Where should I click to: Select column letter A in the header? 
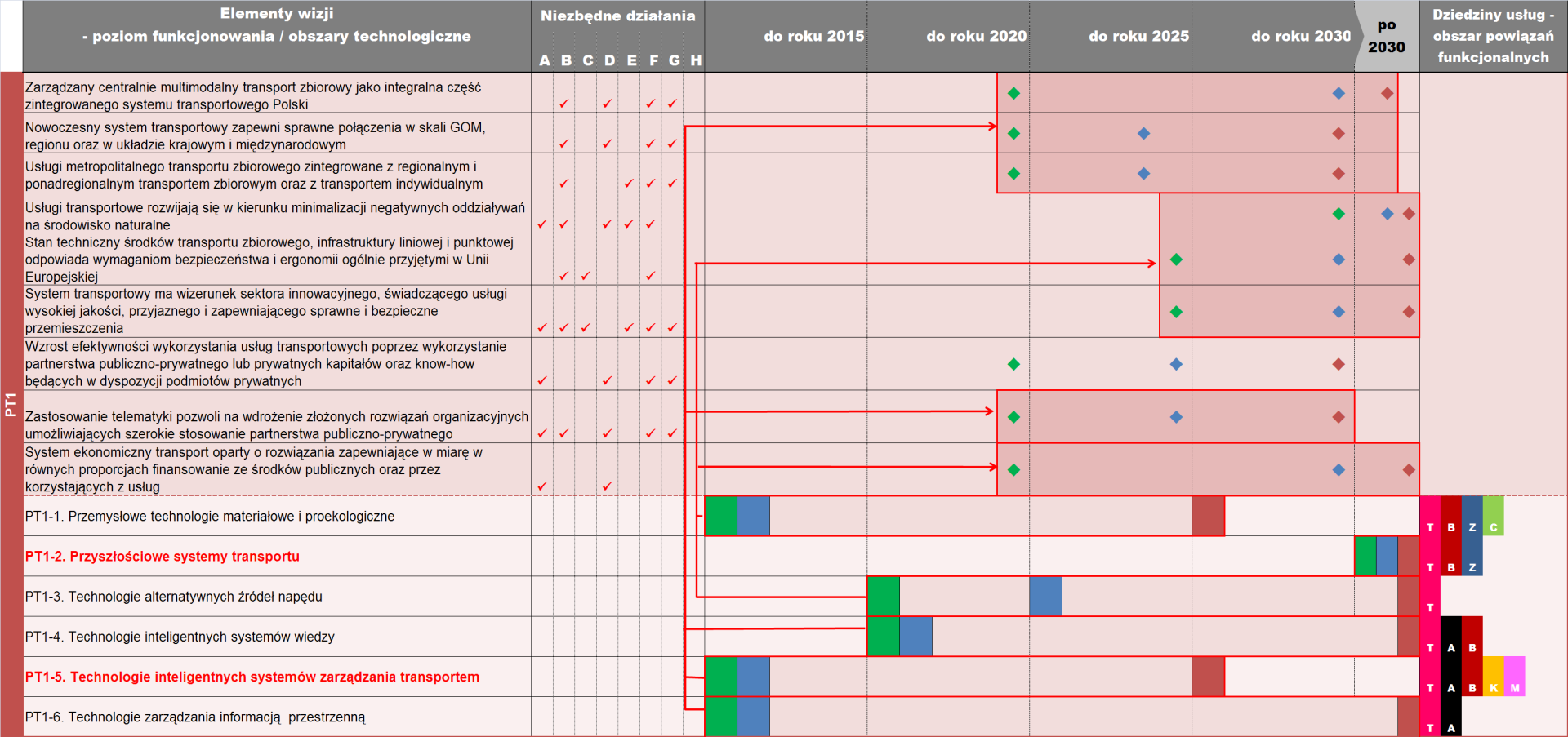[545, 60]
